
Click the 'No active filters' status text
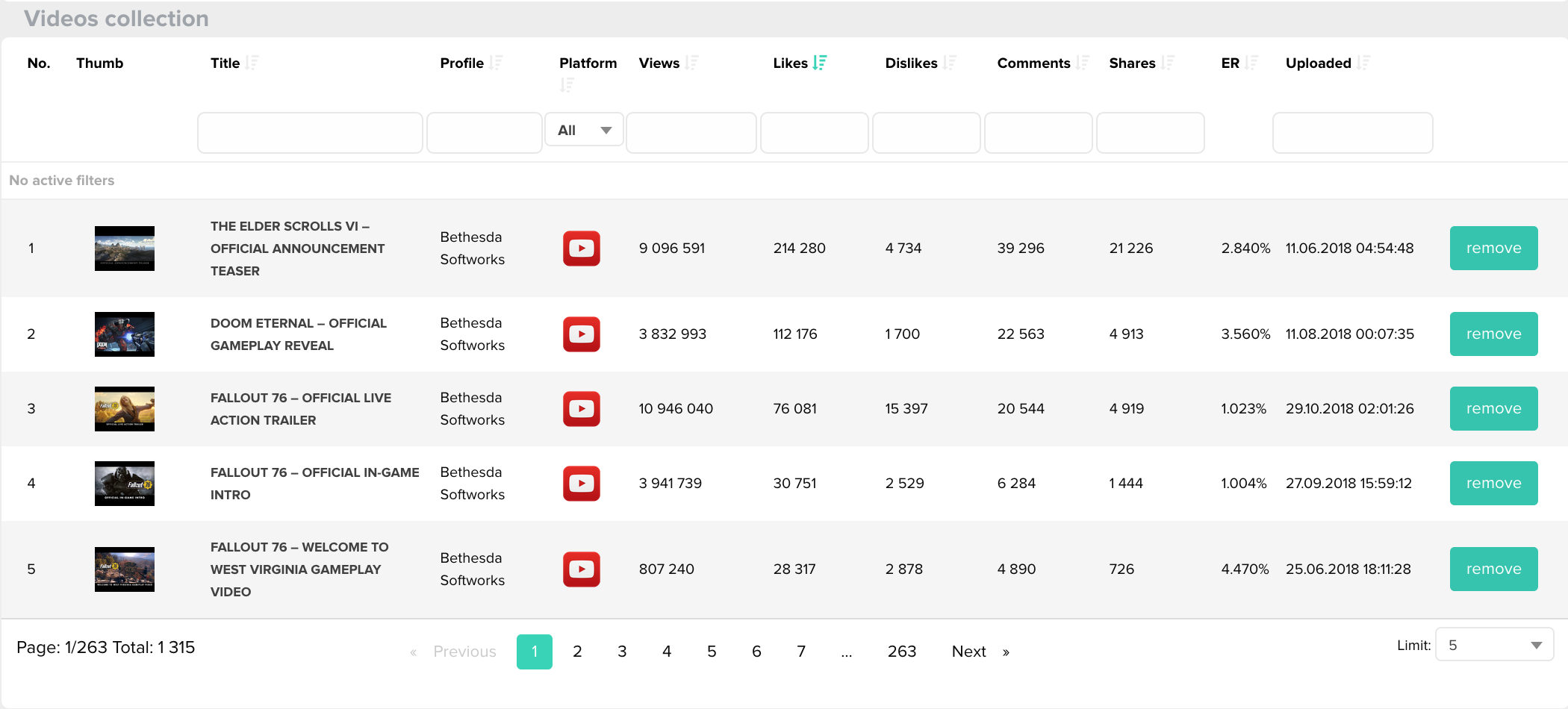point(62,181)
